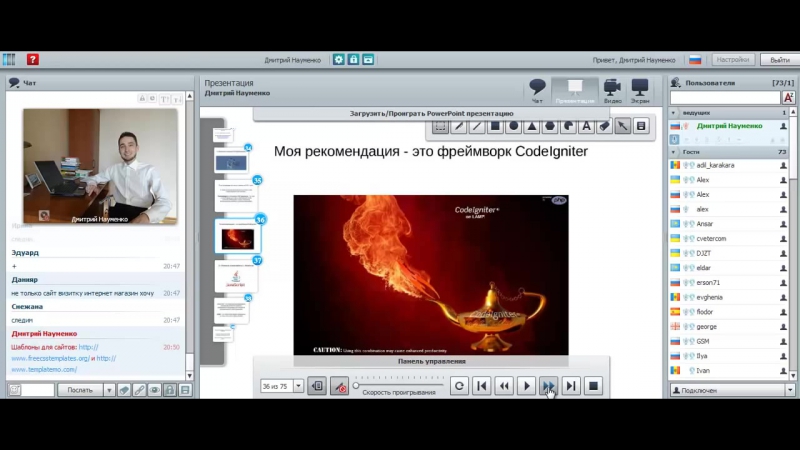Toggle the slide list panel button
The image size is (800, 450).
[317, 386]
